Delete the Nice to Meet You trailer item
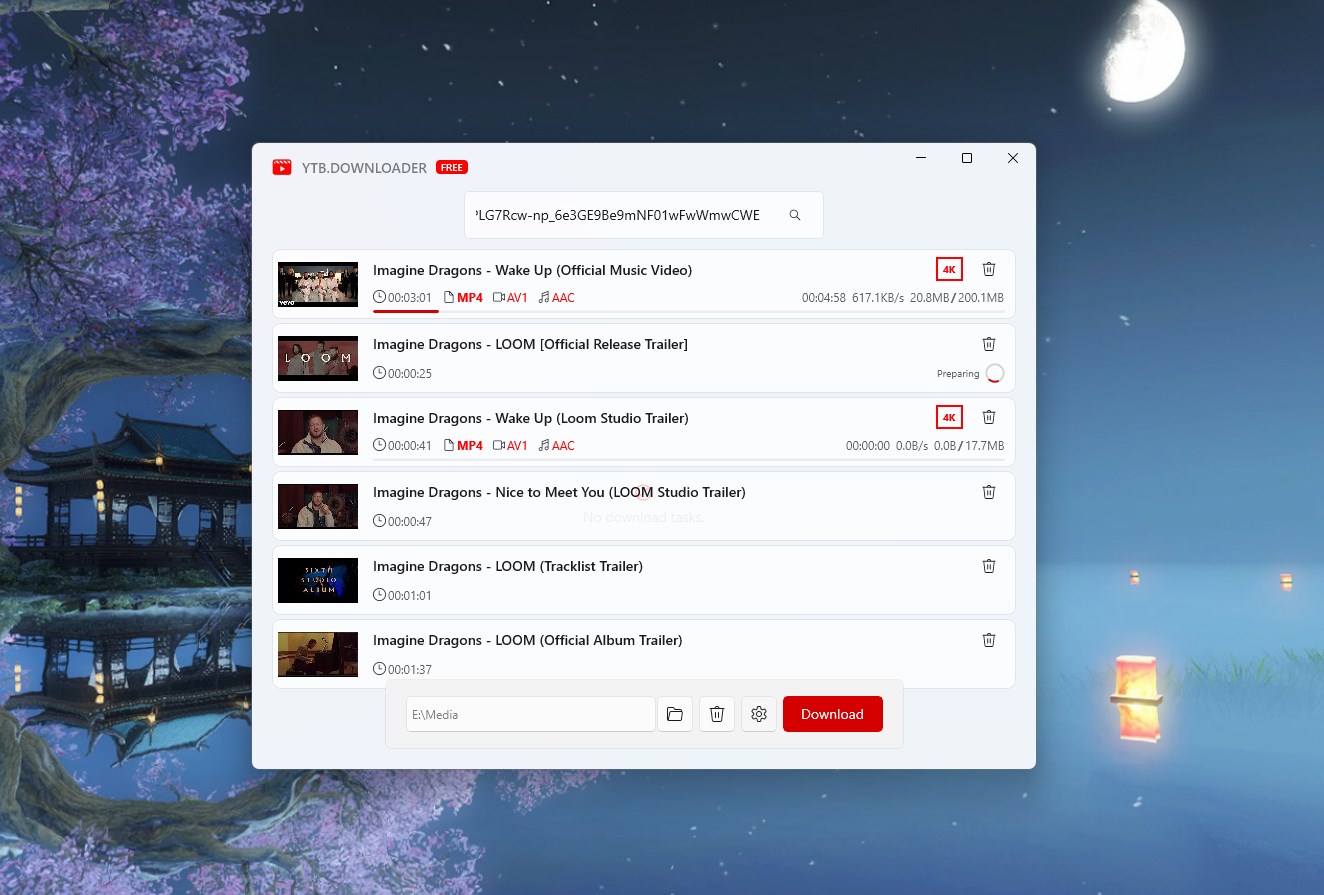 (x=989, y=492)
